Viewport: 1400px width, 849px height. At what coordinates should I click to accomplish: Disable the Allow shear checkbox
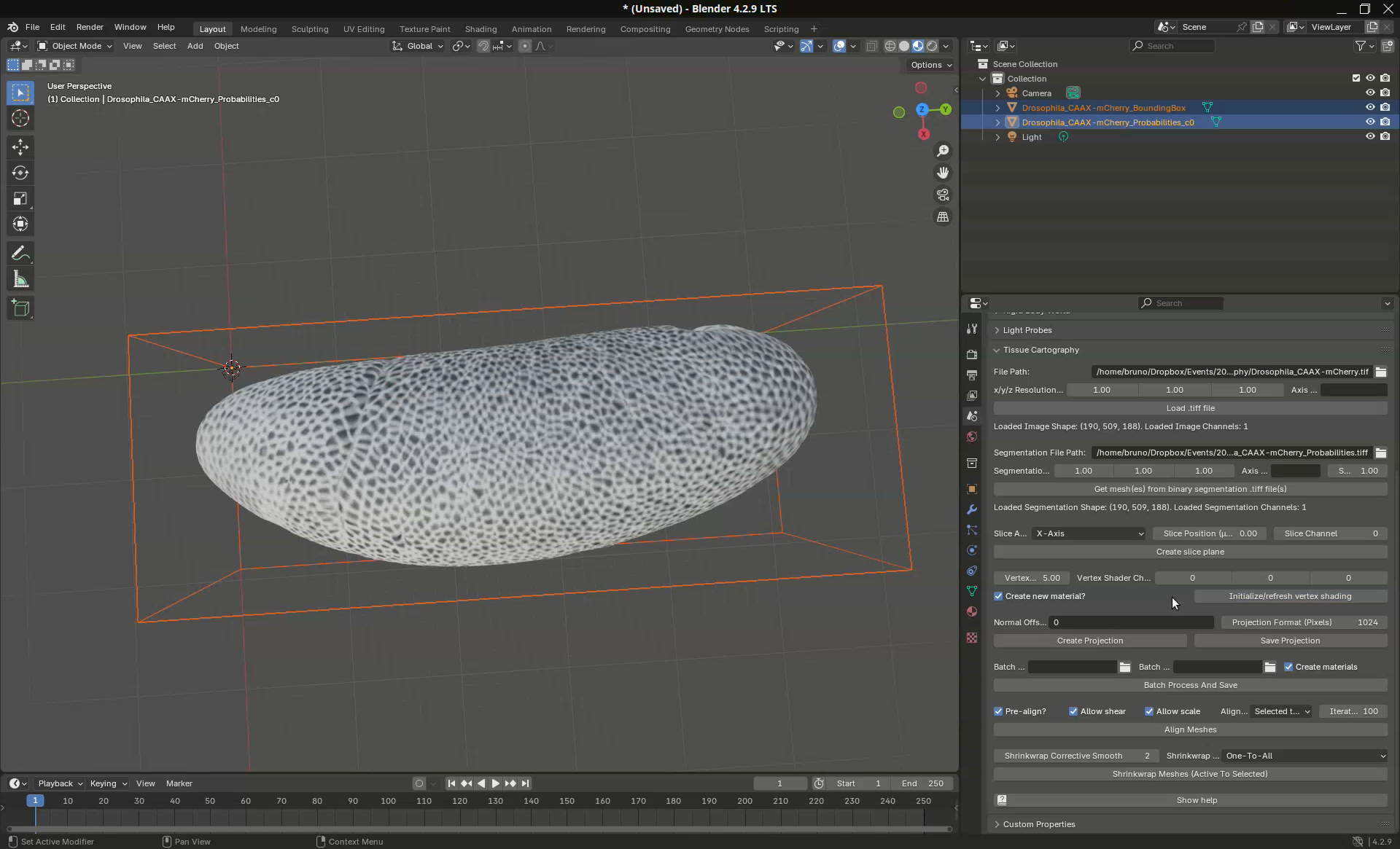1073,711
